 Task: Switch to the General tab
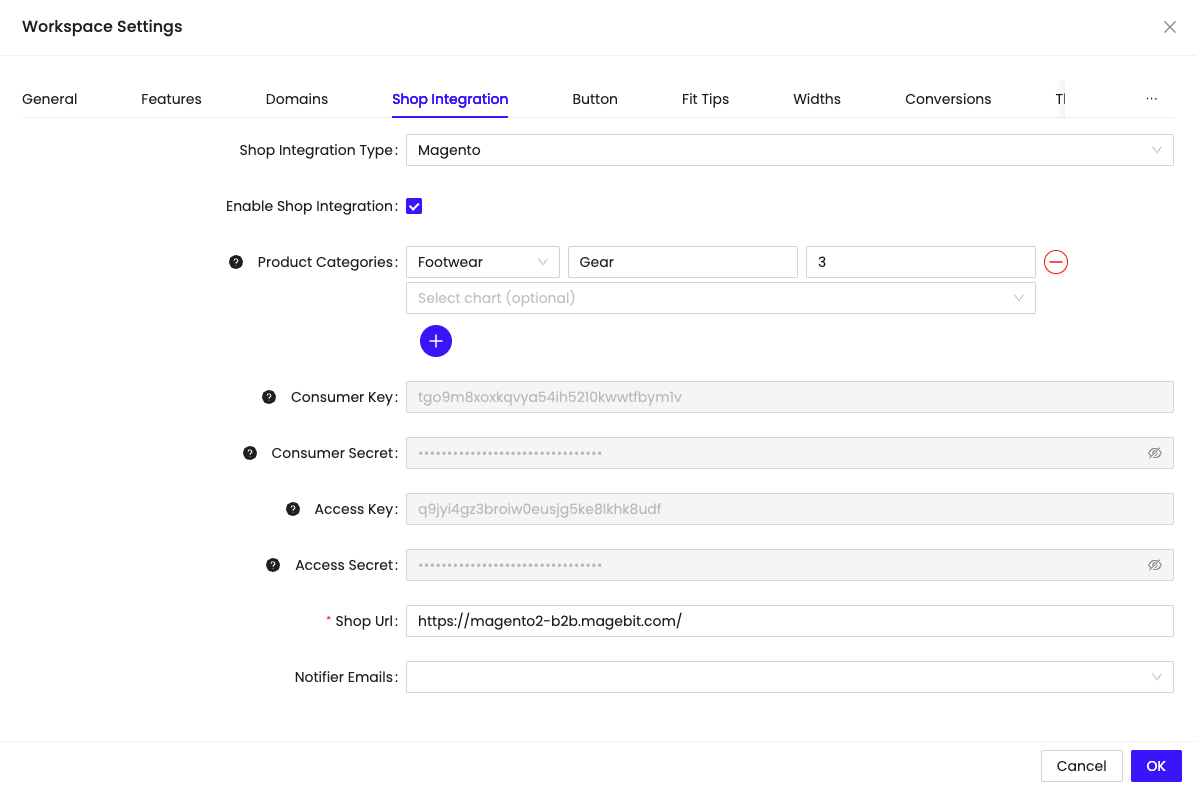[49, 98]
